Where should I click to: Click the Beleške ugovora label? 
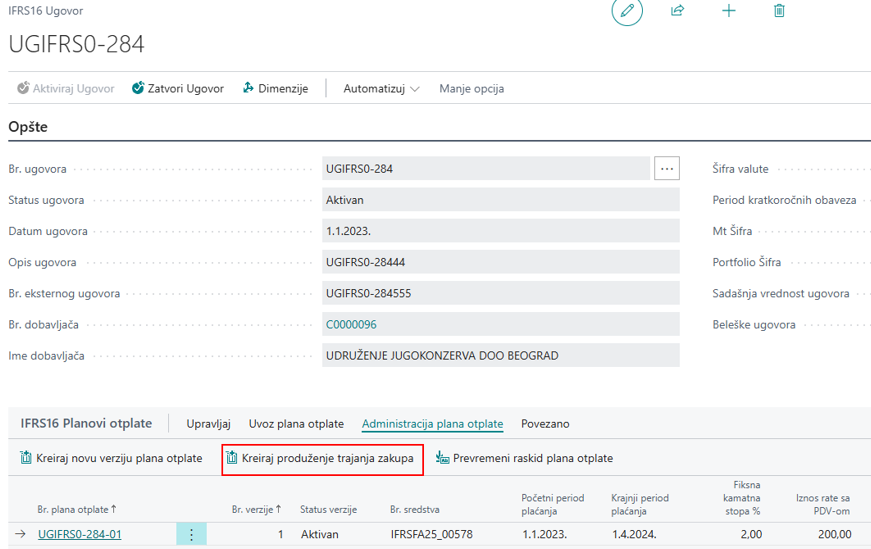753,324
